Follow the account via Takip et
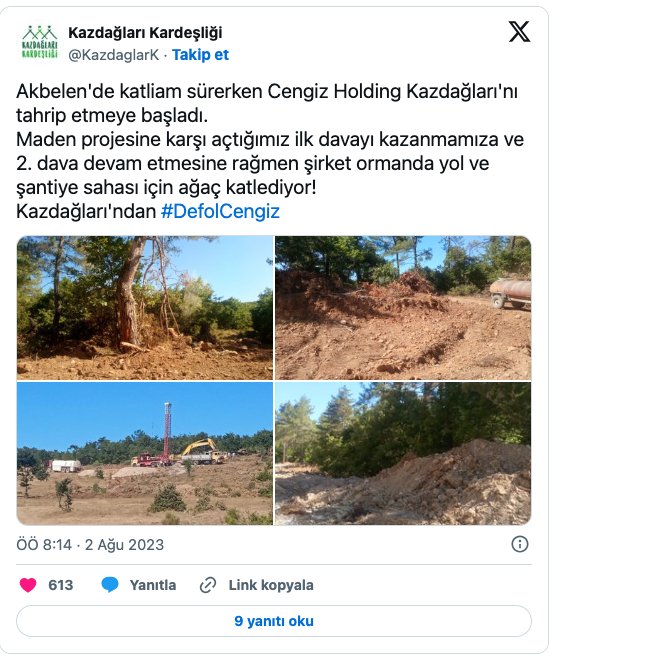 coord(200,55)
